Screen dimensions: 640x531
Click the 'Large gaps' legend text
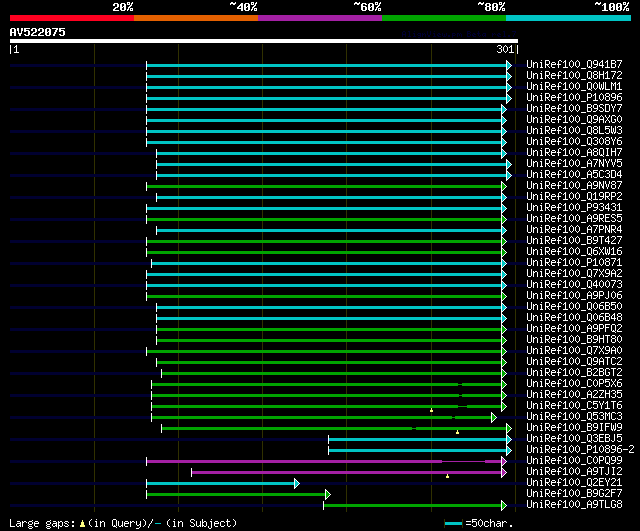[x=42, y=523]
